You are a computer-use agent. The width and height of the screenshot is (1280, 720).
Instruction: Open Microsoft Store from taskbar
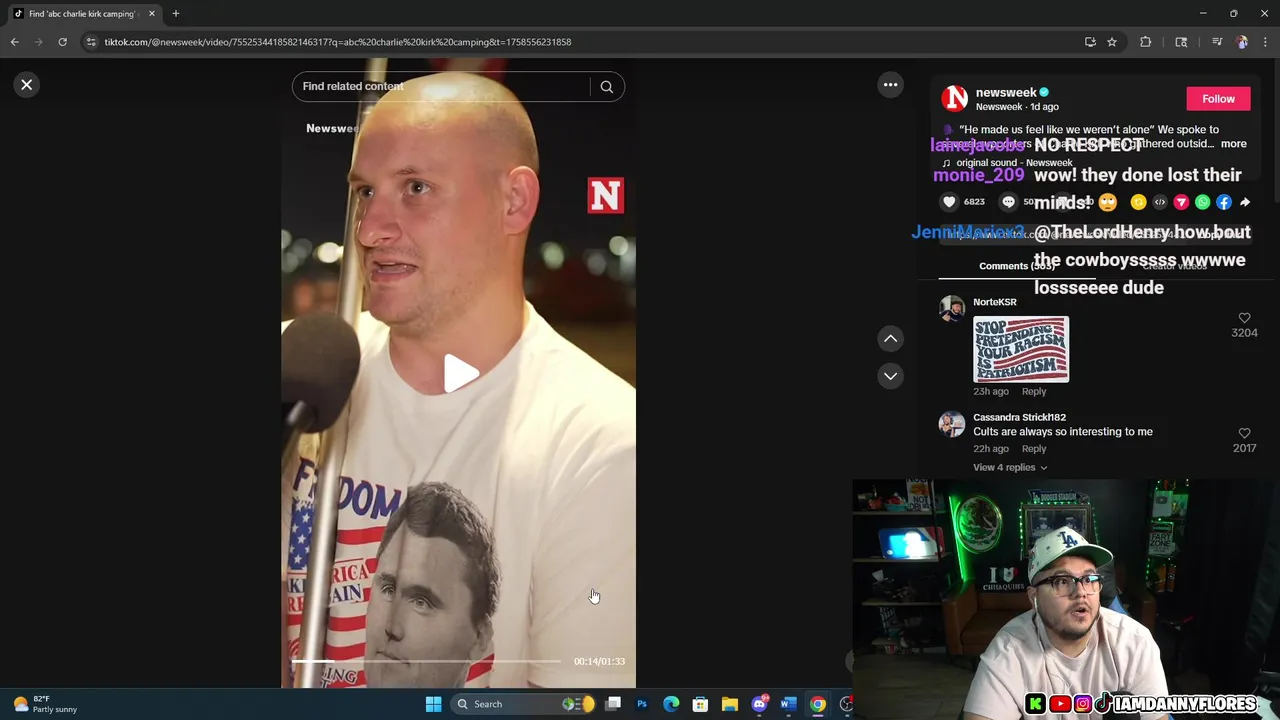click(x=700, y=704)
